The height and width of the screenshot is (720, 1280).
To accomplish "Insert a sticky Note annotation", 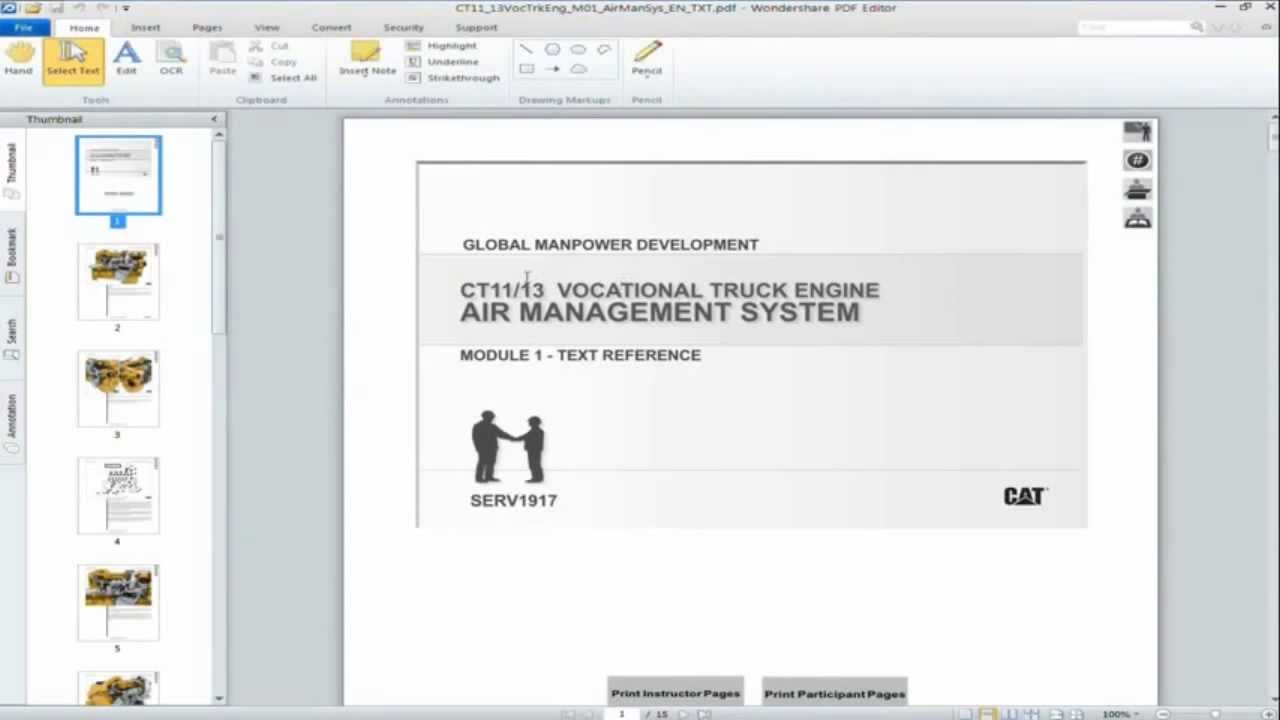I will click(x=367, y=59).
